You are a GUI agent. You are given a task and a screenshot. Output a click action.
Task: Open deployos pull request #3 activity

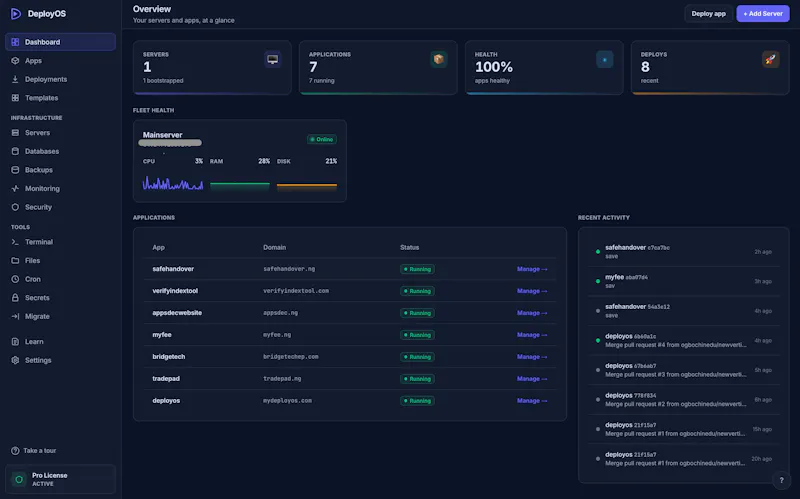coord(684,370)
